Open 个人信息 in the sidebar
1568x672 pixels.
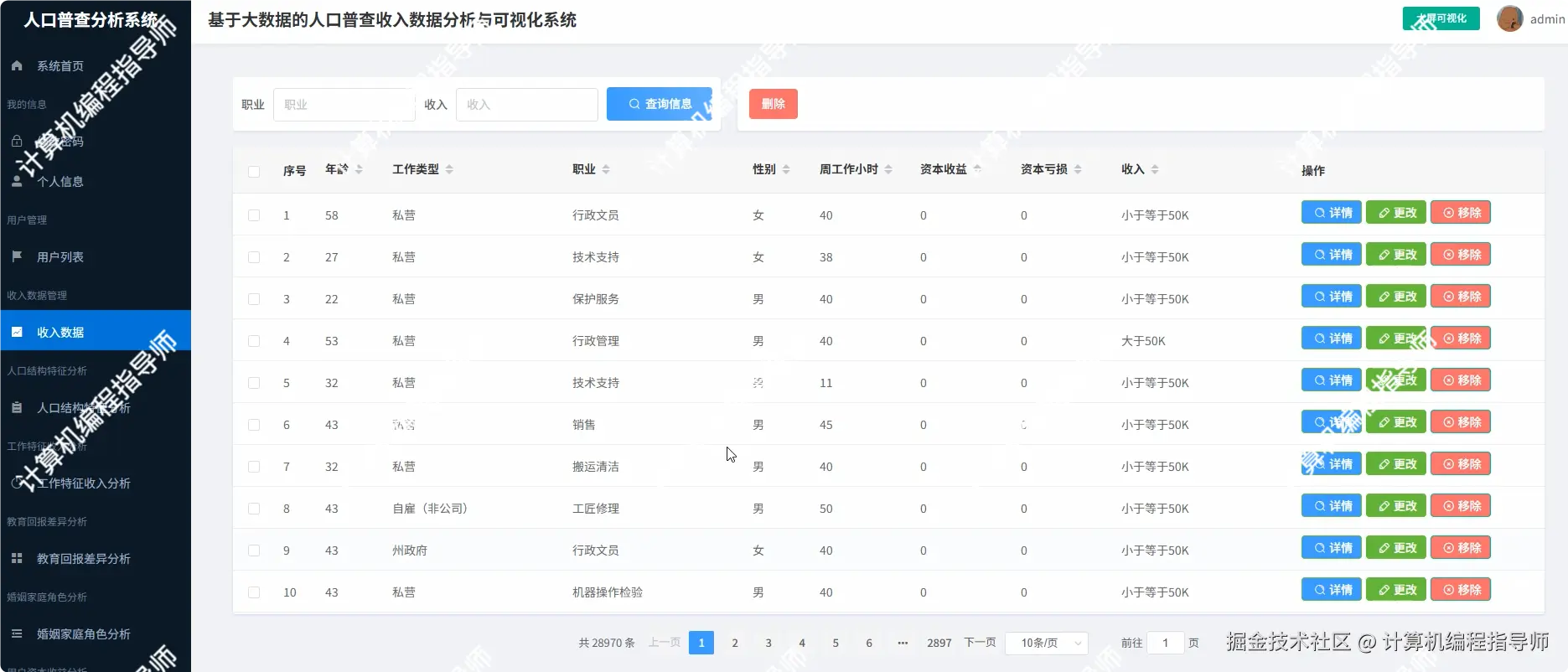(x=96, y=181)
